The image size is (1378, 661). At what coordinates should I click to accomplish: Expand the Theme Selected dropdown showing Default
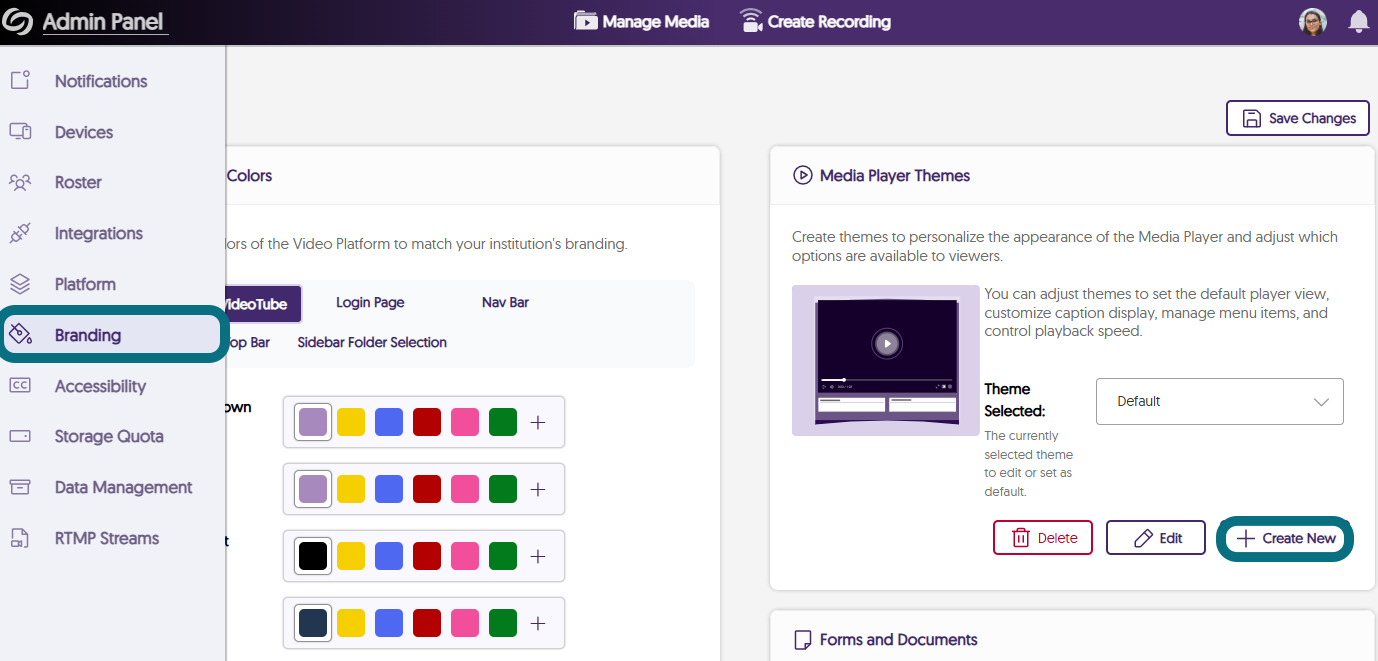[1219, 401]
